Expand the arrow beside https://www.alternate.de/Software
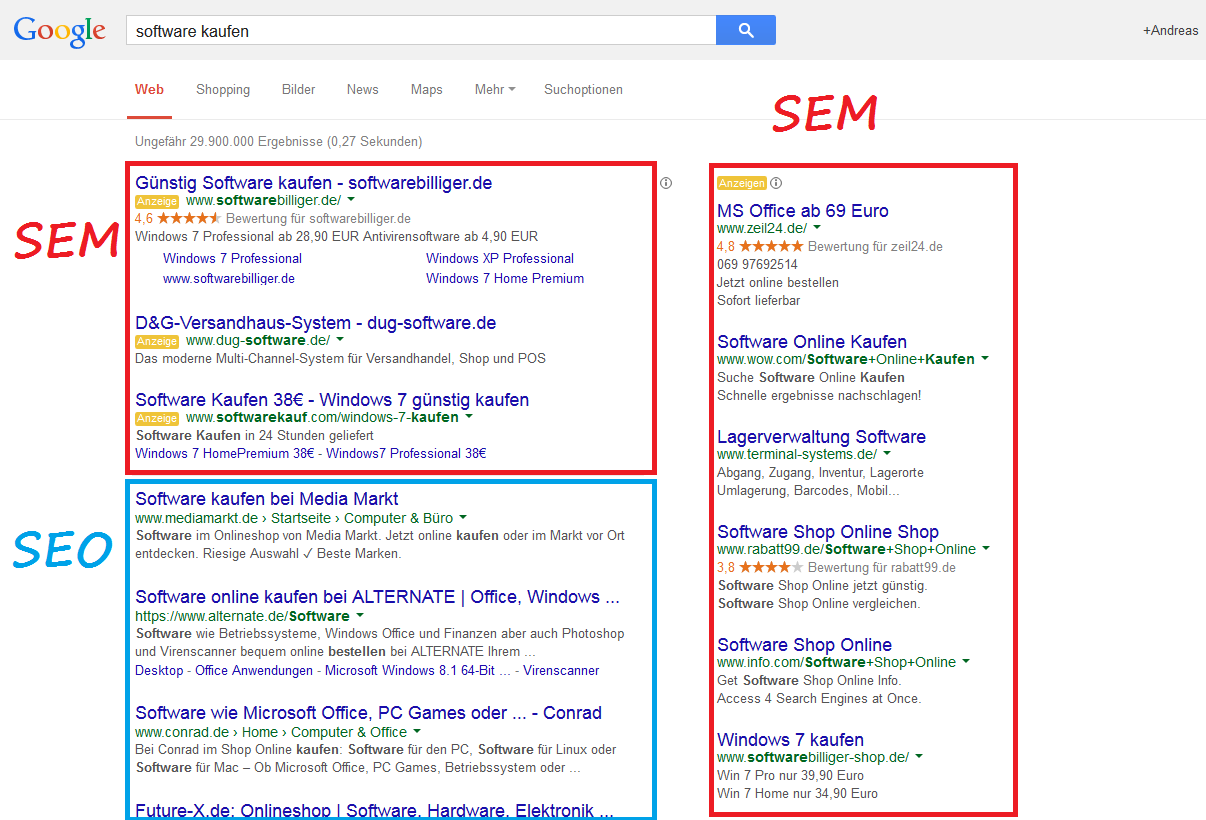 coord(360,616)
